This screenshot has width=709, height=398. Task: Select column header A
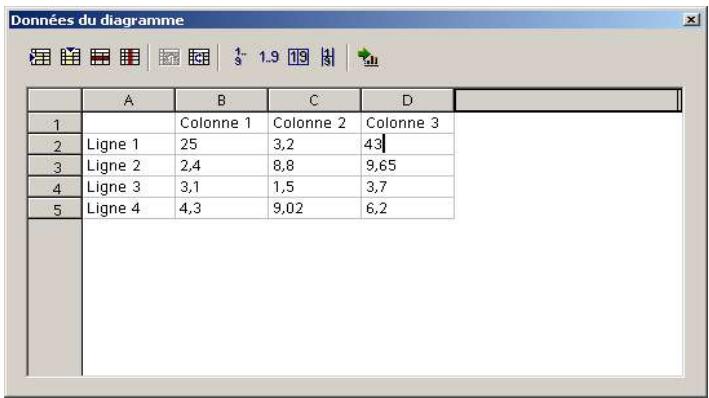click(128, 100)
